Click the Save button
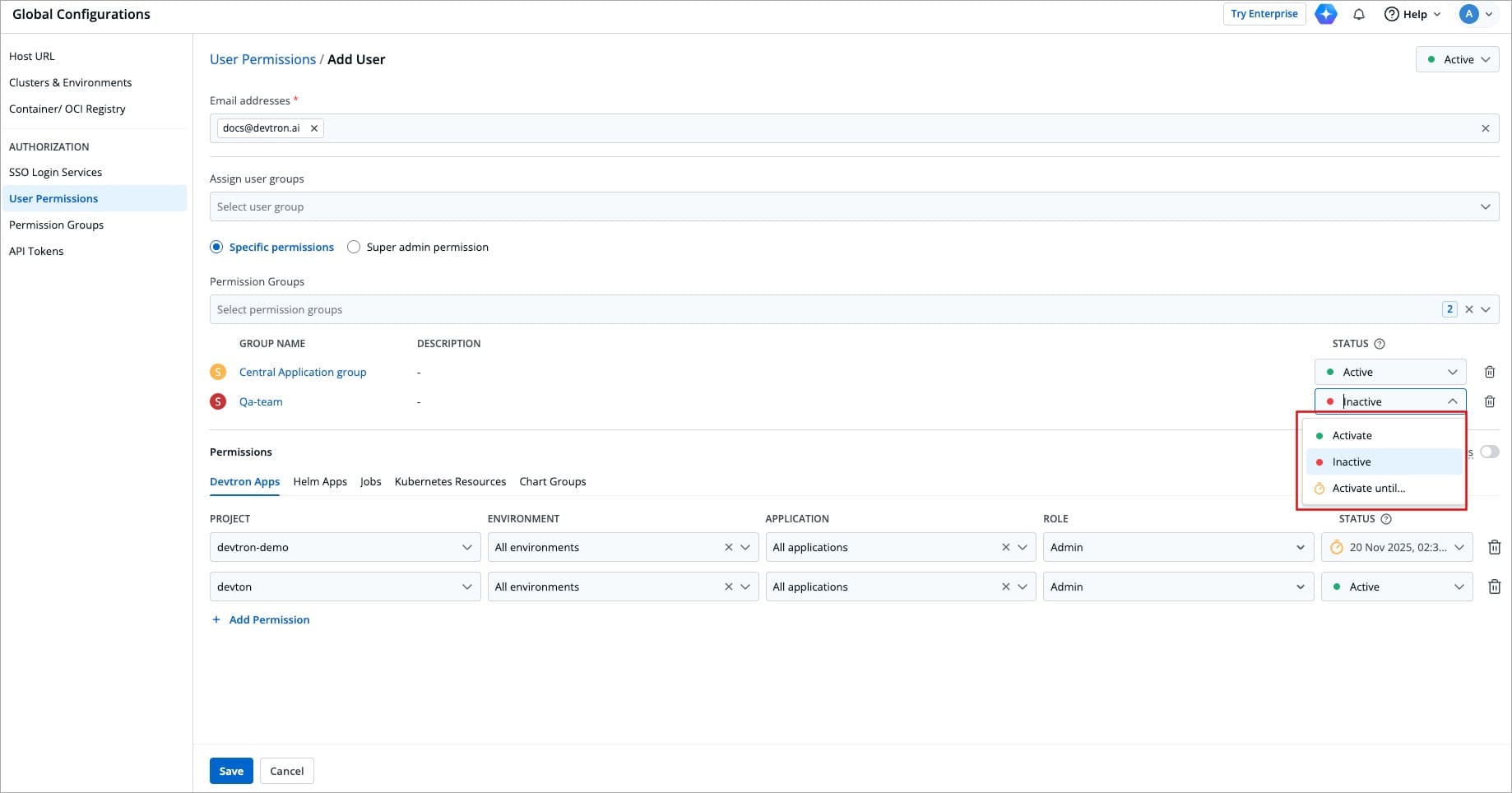The height and width of the screenshot is (793, 1512). 231,771
